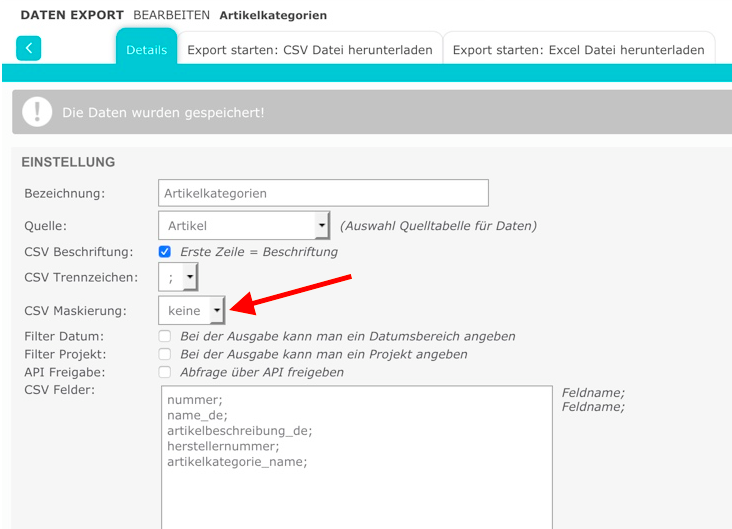This screenshot has width=732, height=529.
Task: Open Export starten: CSV Datei herunterladen tab
Action: [x=310, y=49]
